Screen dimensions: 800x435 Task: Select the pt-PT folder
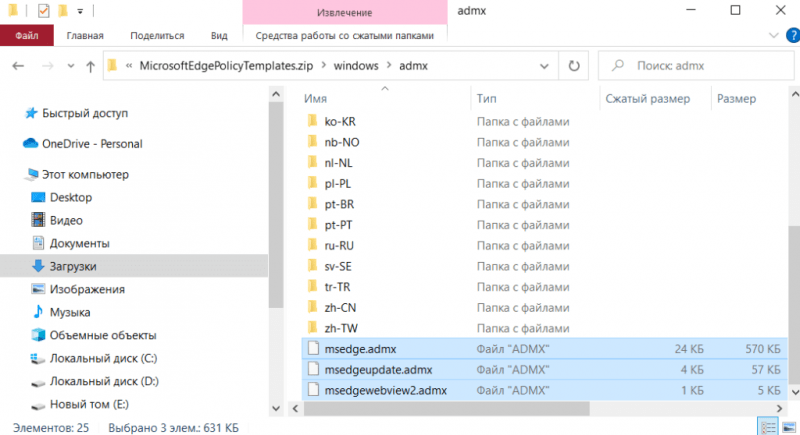tap(338, 225)
